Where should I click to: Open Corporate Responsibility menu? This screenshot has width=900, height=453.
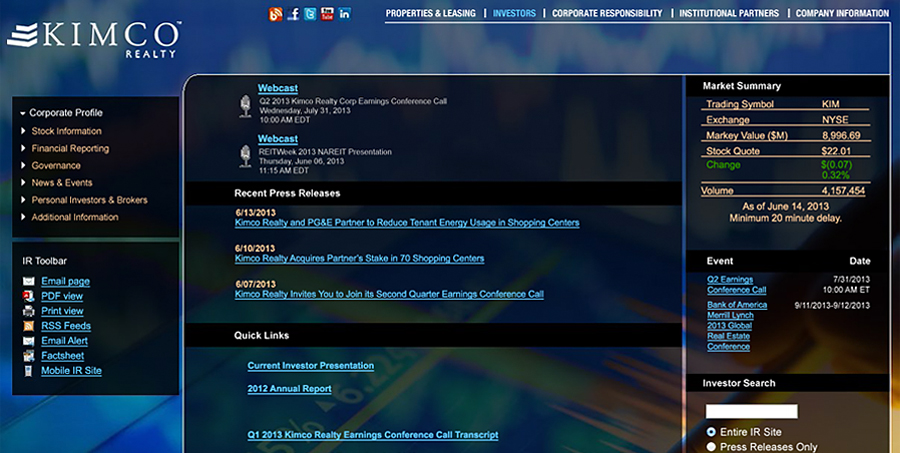[607, 13]
